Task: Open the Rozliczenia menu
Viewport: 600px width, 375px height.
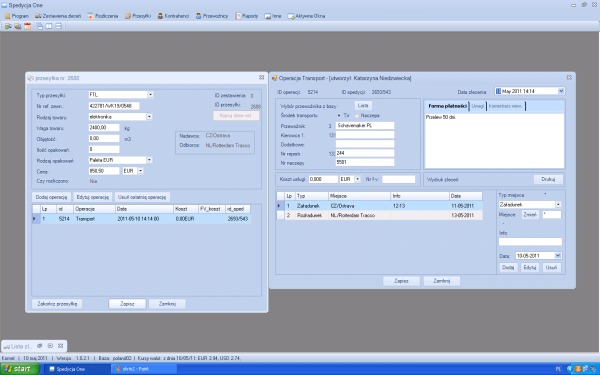Action: click(103, 16)
